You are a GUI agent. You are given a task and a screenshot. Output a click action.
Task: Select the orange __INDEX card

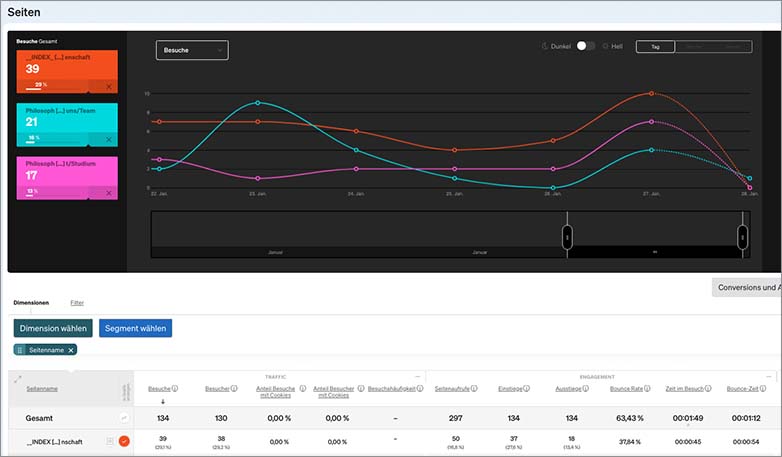tap(67, 71)
